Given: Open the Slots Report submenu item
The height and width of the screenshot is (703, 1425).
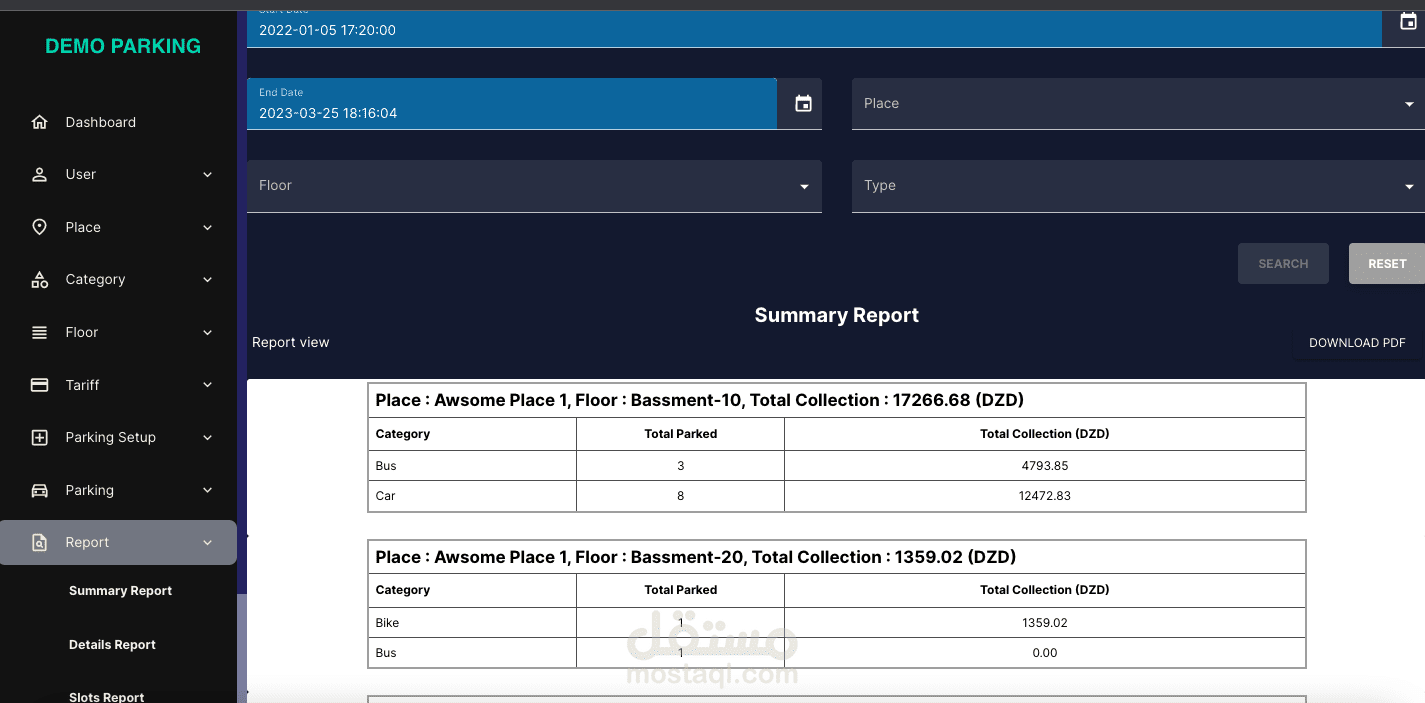Looking at the screenshot, I should click(106, 697).
